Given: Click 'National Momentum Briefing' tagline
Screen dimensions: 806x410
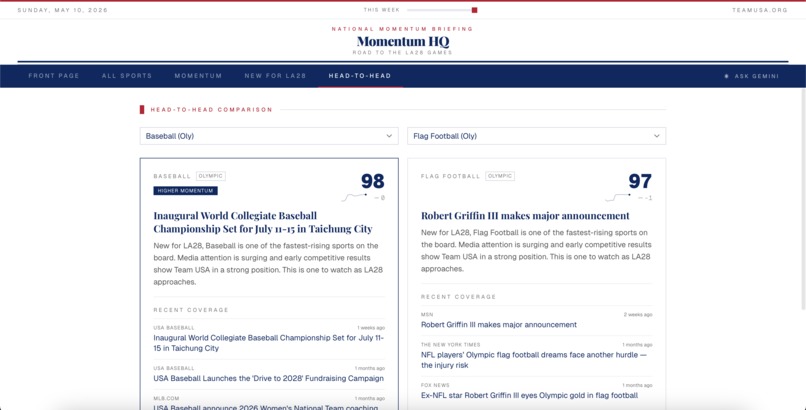Looking at the screenshot, I should tap(402, 29).
